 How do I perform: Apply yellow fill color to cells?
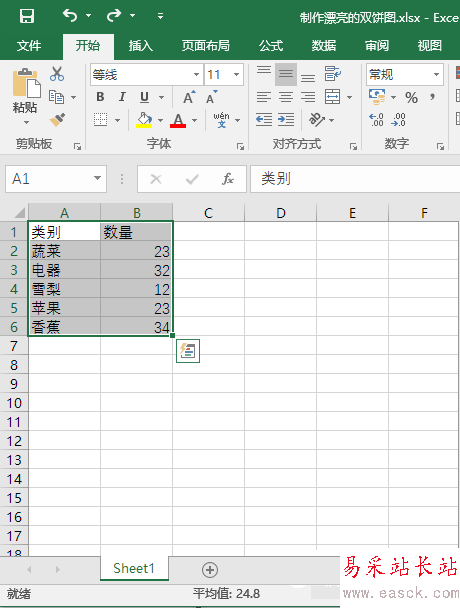(144, 120)
